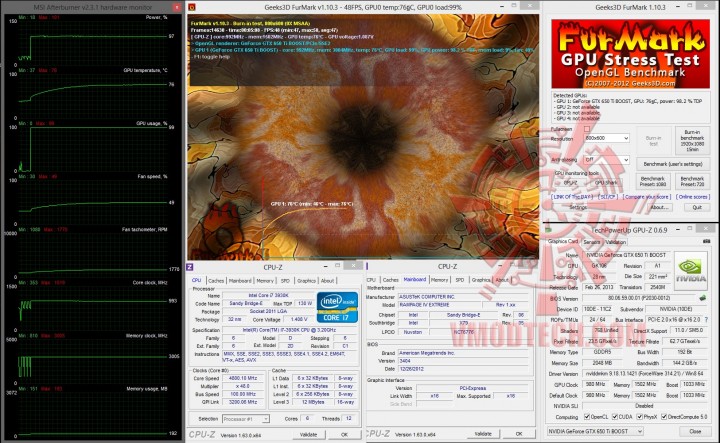Image resolution: width=720 pixels, height=443 pixels.
Task: Toggle the Fullscreen checkbox in FurMark
Action: click(587, 129)
